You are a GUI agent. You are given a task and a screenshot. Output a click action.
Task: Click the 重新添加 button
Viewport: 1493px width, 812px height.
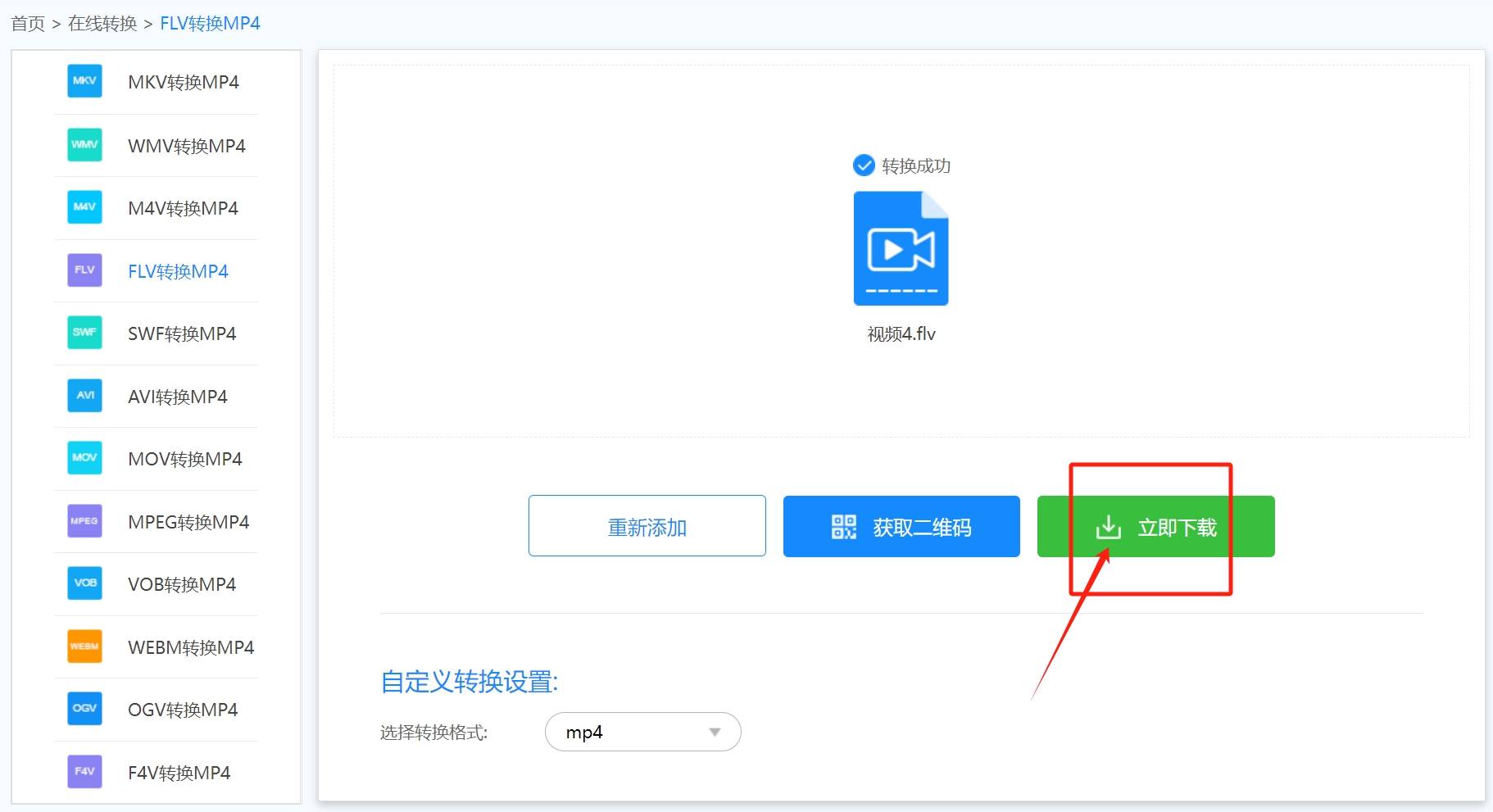tap(647, 526)
